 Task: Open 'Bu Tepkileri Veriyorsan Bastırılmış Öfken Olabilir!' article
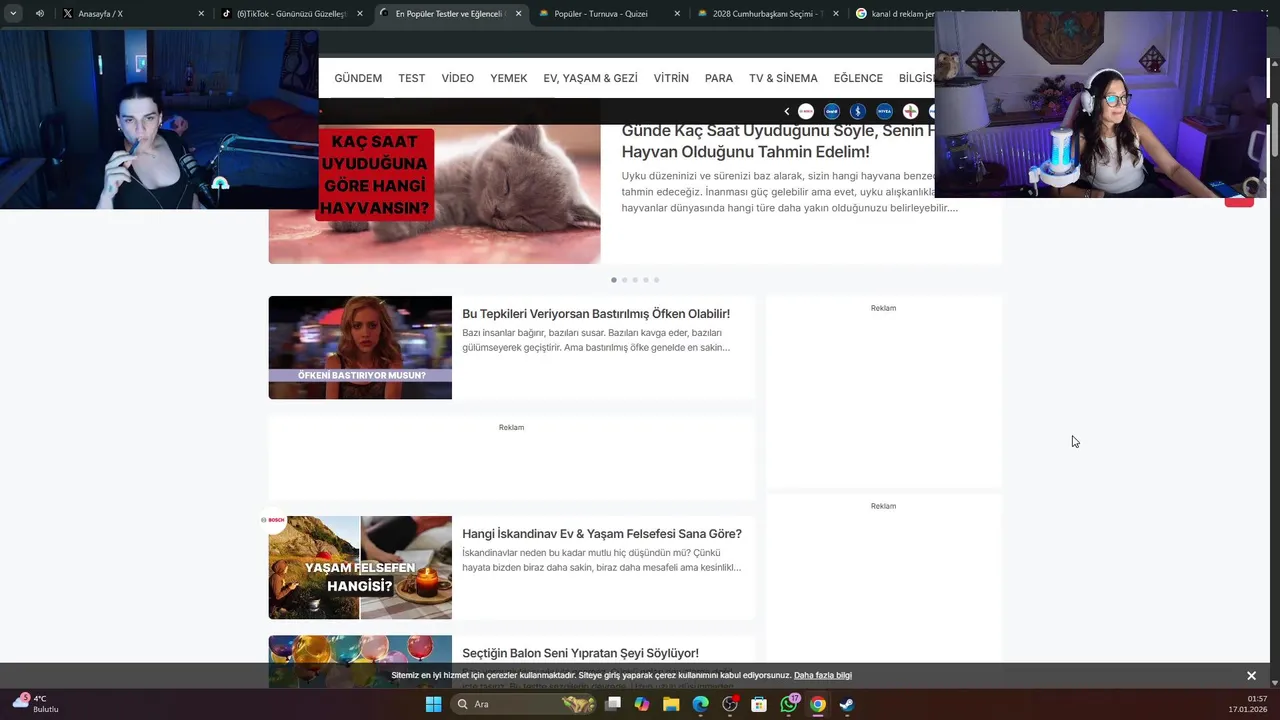click(x=596, y=314)
